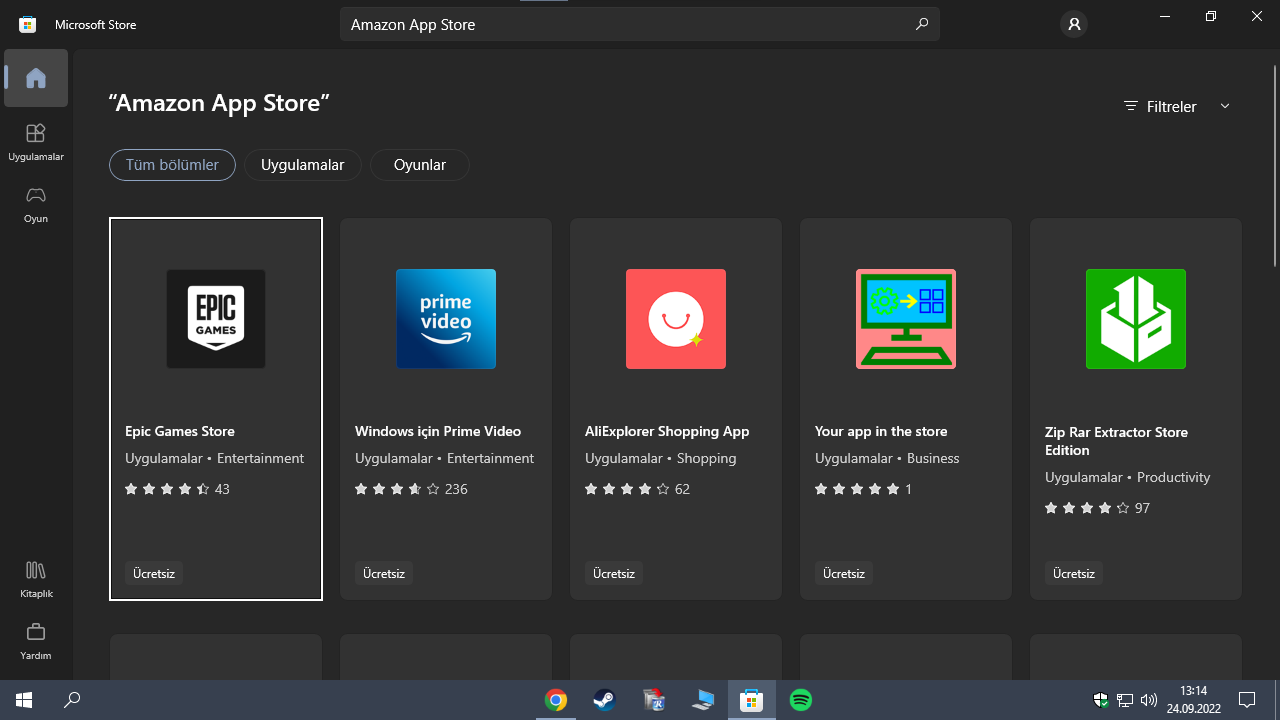This screenshot has height=720, width=1280.
Task: Open the notification center icon
Action: [1247, 700]
